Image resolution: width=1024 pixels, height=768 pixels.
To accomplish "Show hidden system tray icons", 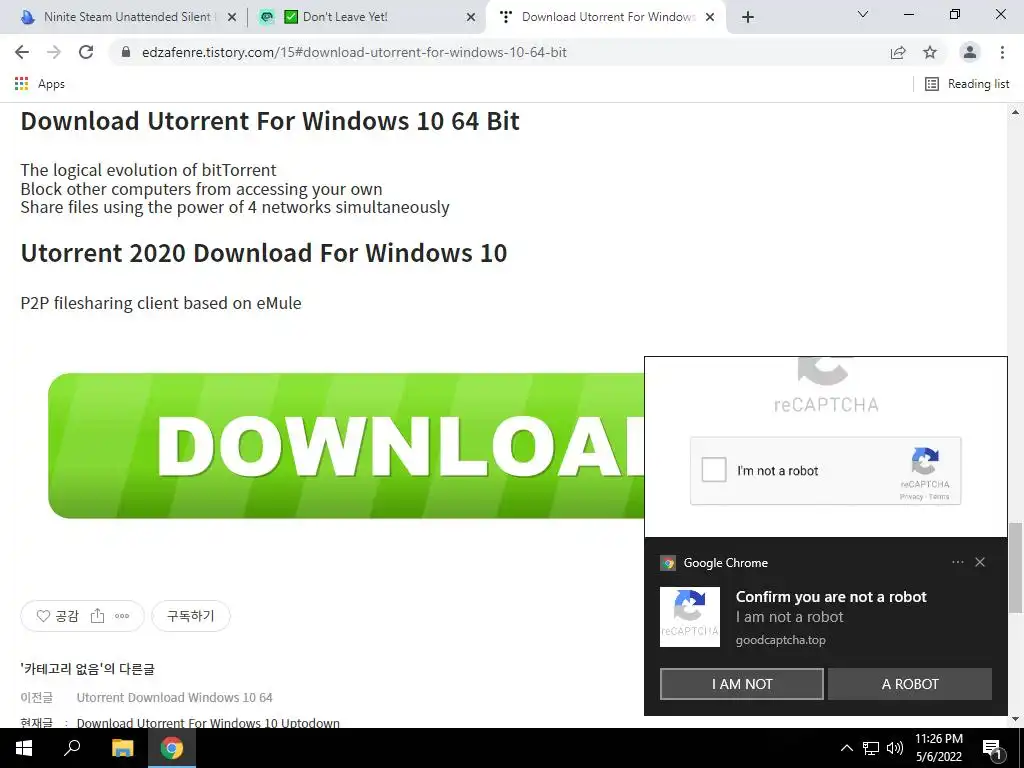I will (x=846, y=748).
